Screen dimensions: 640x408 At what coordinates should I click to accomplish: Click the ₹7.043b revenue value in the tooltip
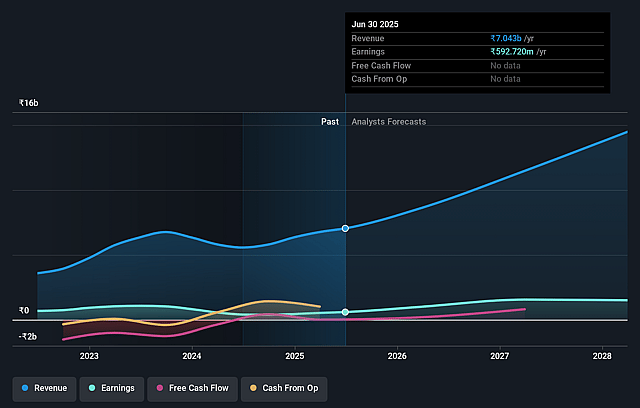[512, 37]
